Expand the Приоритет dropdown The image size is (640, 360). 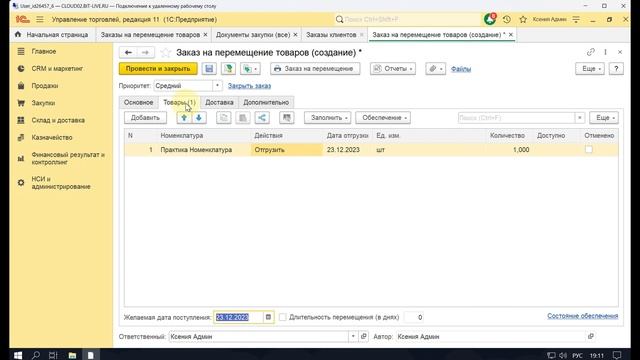pyautogui.click(x=217, y=86)
